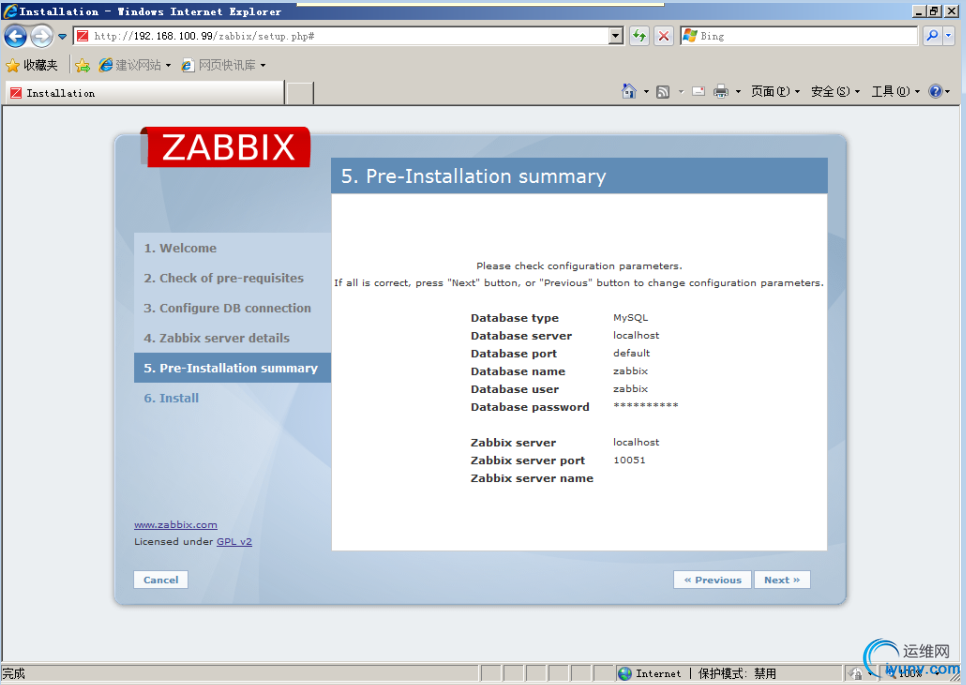Open 网页快讯库 web slice gallery

pyautogui.click(x=224, y=65)
